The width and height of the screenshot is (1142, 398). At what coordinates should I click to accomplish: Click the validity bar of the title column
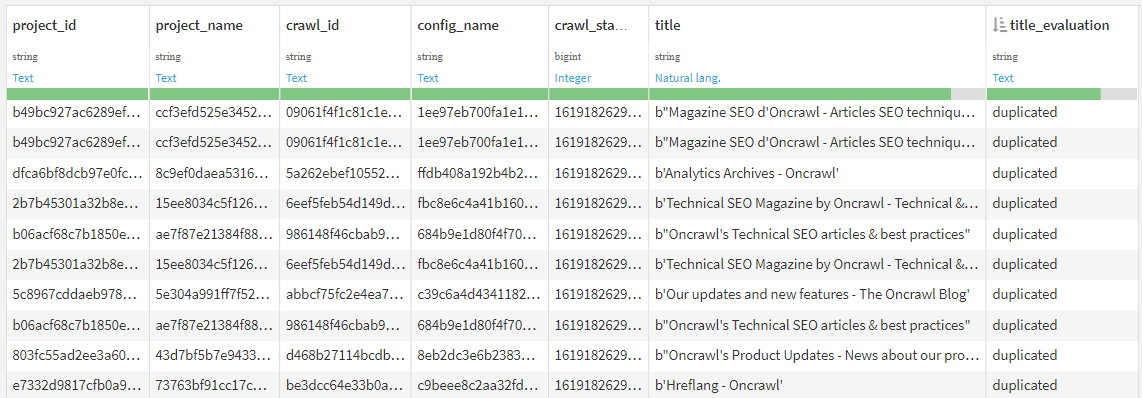817,94
